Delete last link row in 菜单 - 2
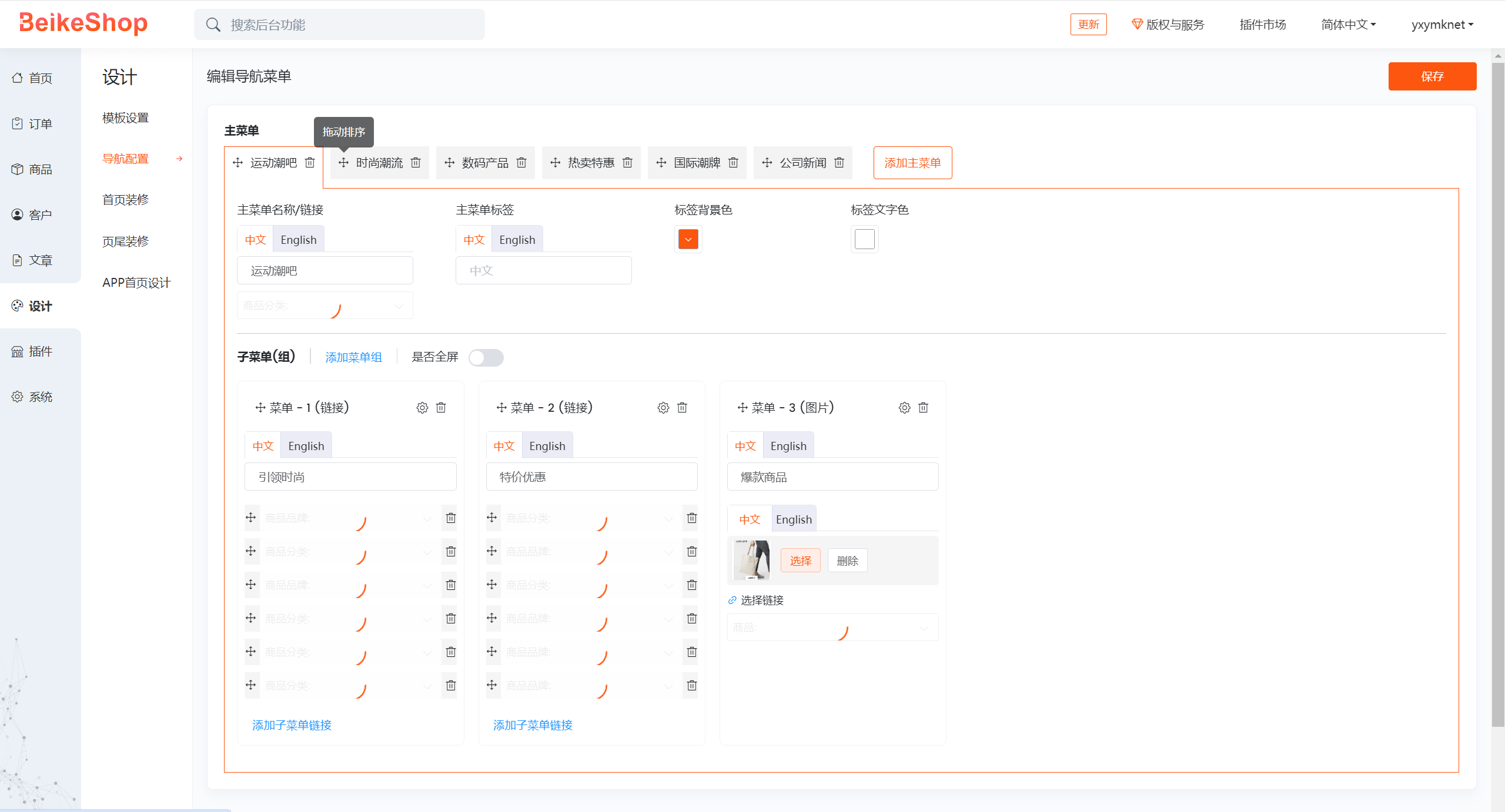This screenshot has width=1505, height=812. [692, 686]
